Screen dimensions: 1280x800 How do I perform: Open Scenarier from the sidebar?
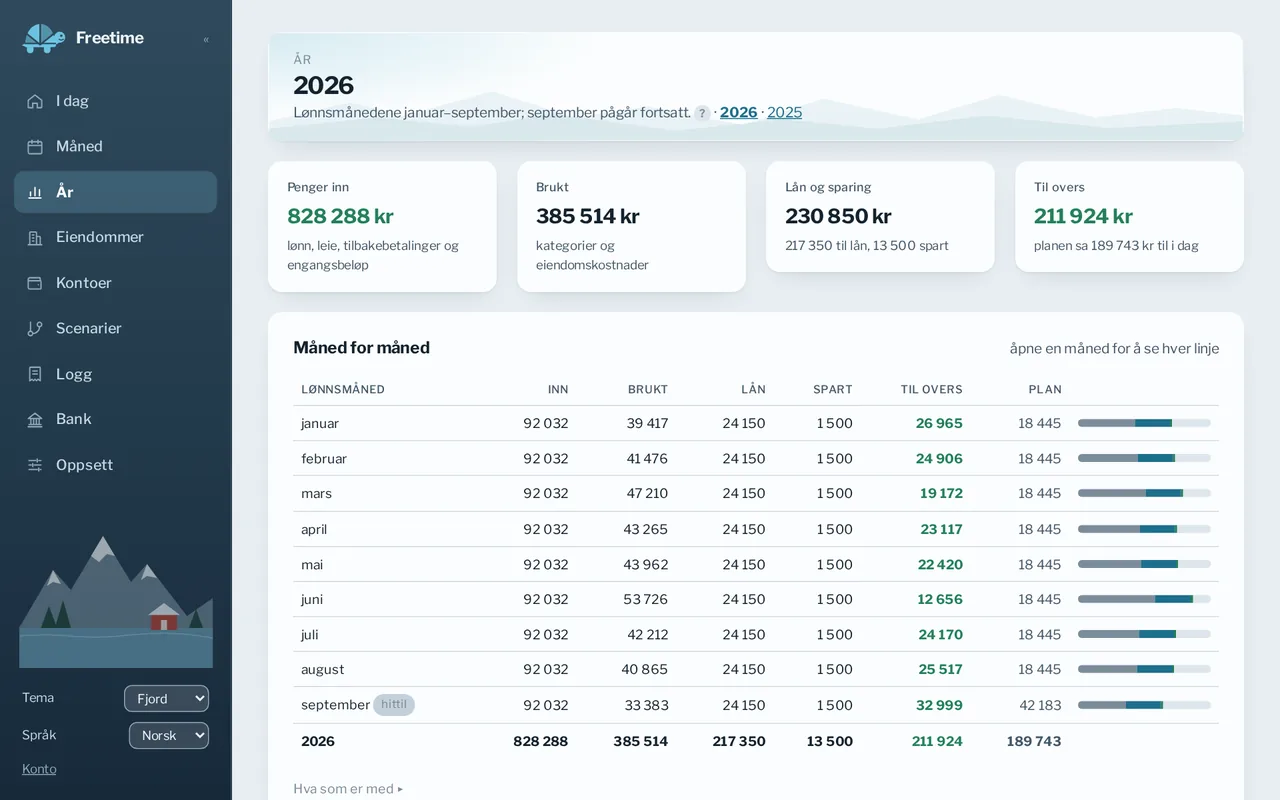(115, 329)
